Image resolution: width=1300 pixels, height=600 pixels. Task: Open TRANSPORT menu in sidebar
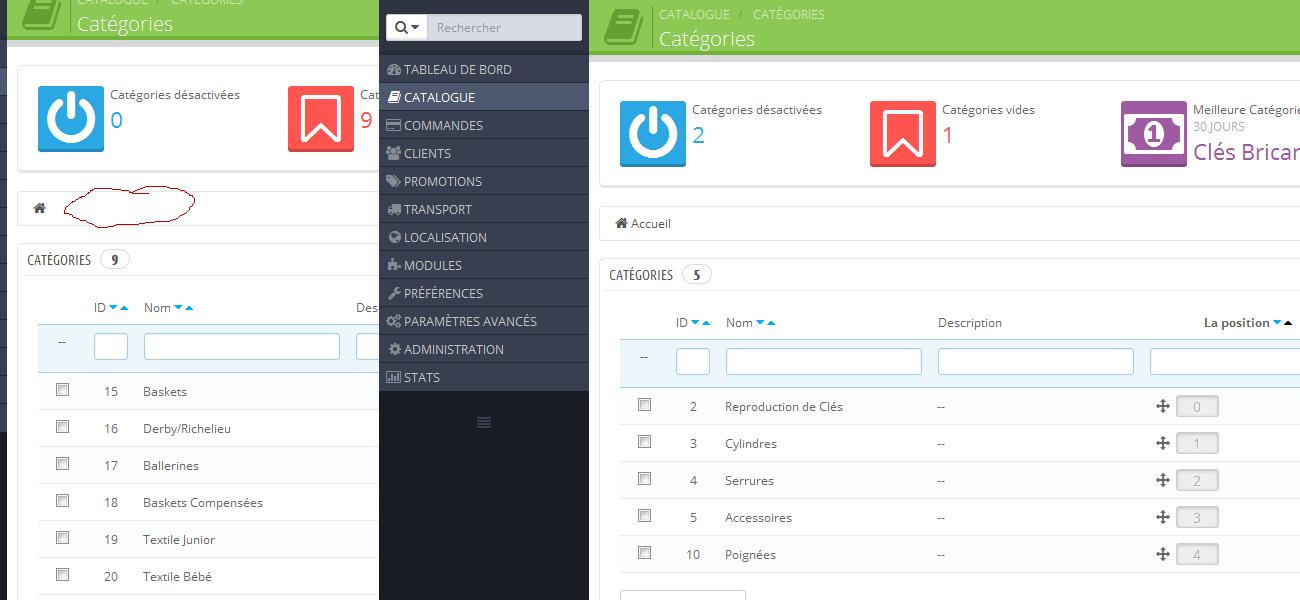(484, 209)
